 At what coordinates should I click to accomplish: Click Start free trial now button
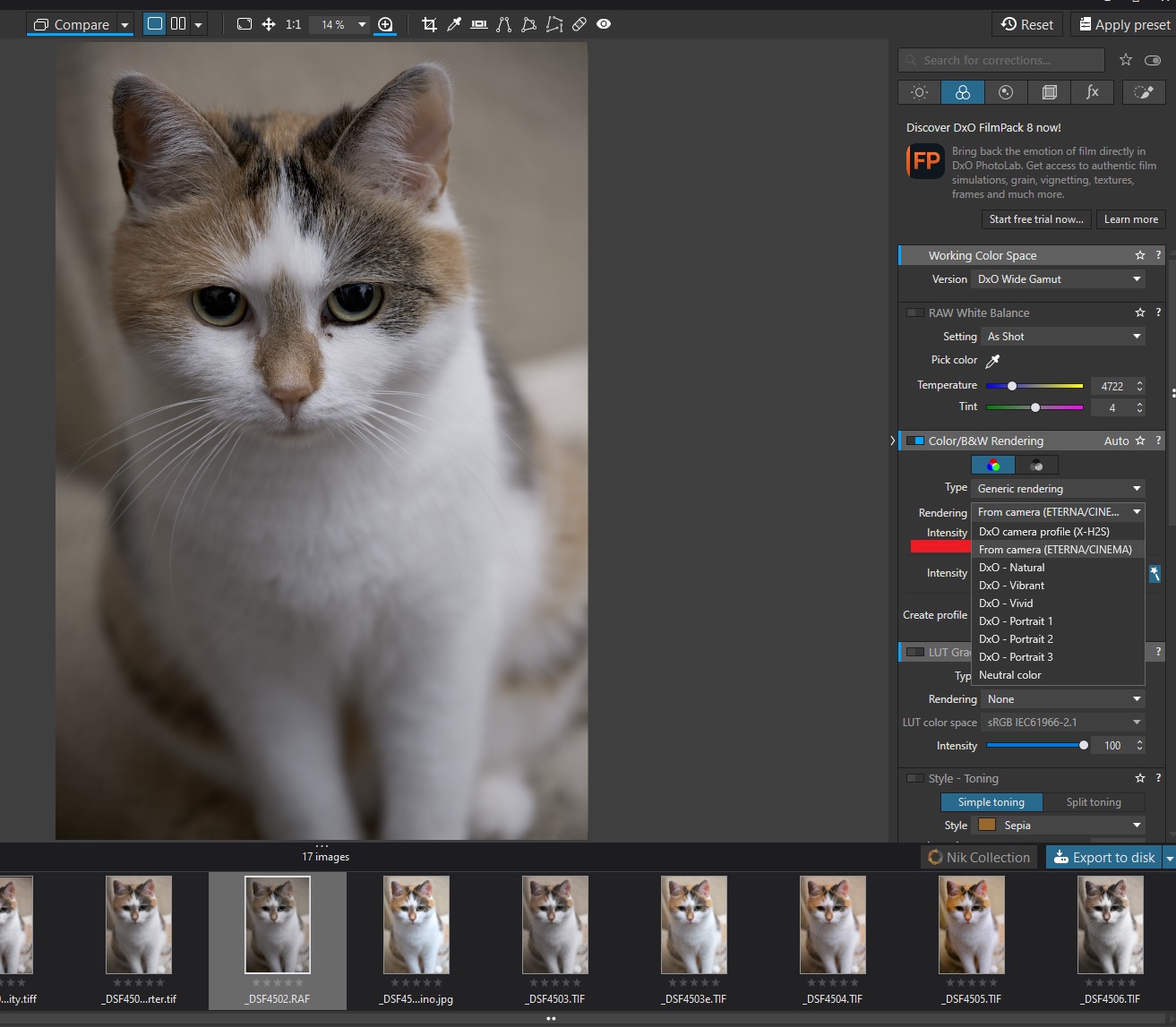tap(1035, 219)
